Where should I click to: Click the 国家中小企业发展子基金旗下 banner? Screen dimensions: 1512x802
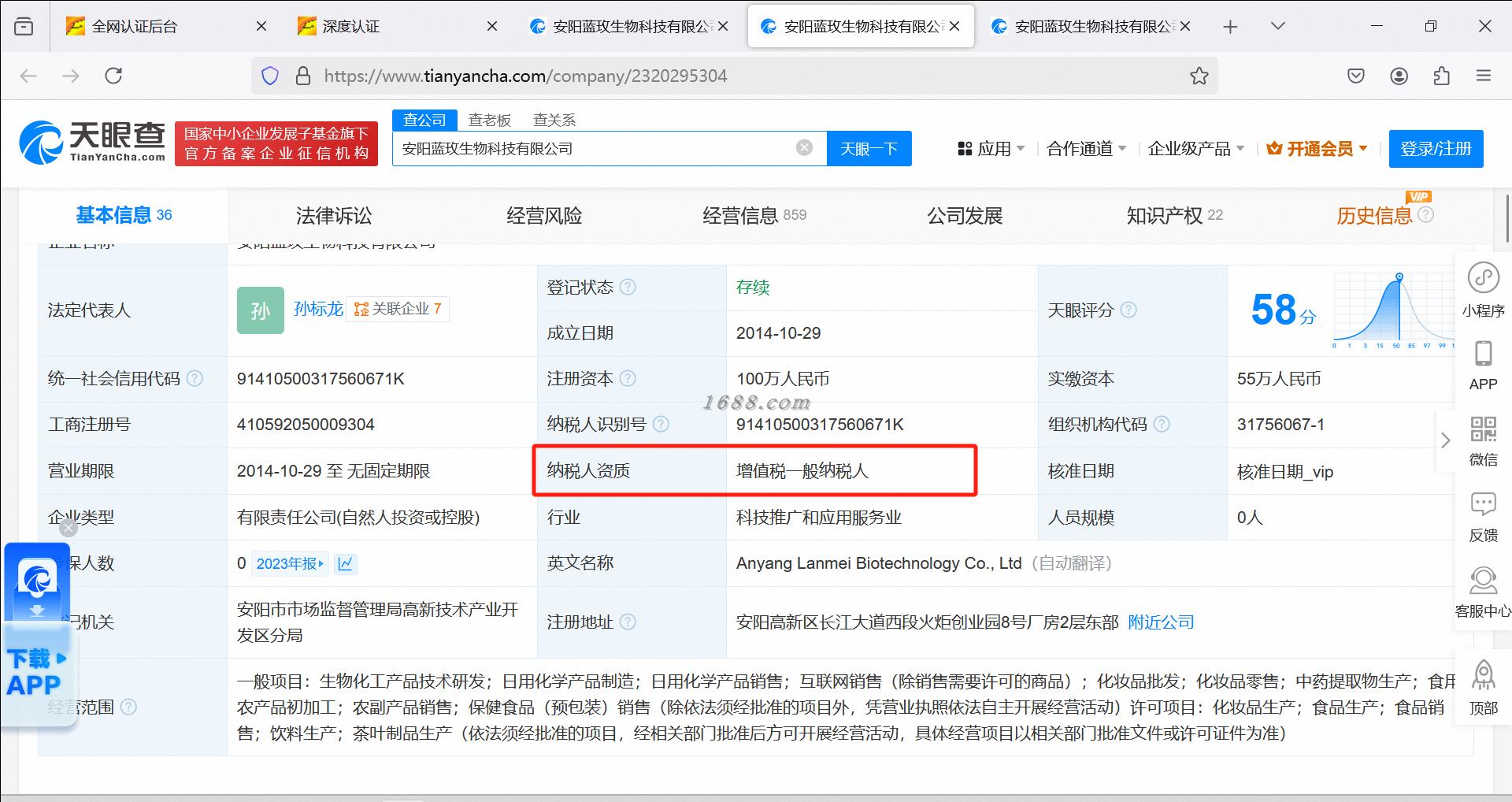[276, 143]
